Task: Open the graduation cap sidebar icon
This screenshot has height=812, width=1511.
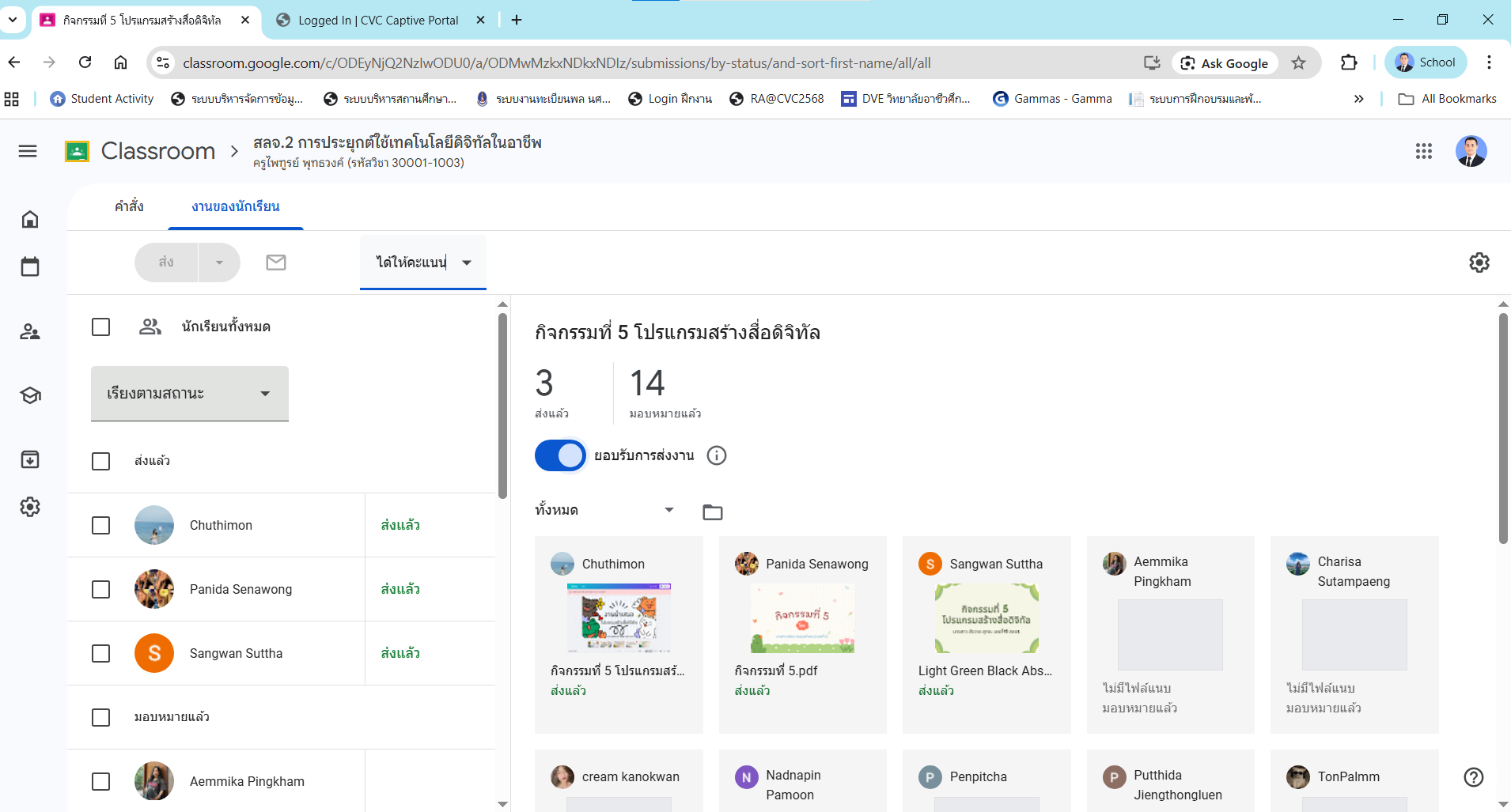Action: point(30,395)
